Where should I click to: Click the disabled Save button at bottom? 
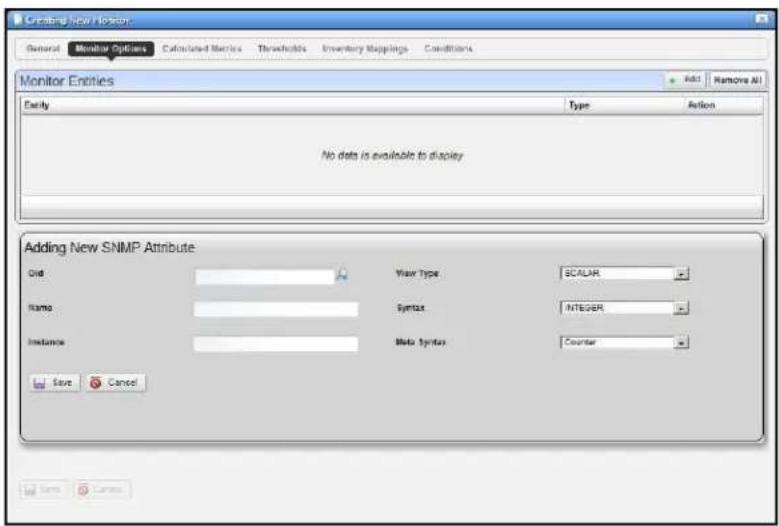tap(44, 490)
